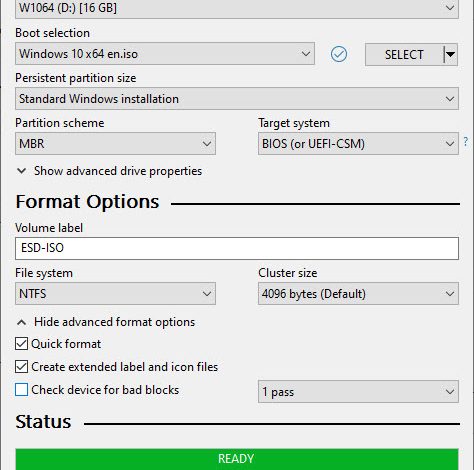Uncheck the Quick format checkbox

(21, 344)
